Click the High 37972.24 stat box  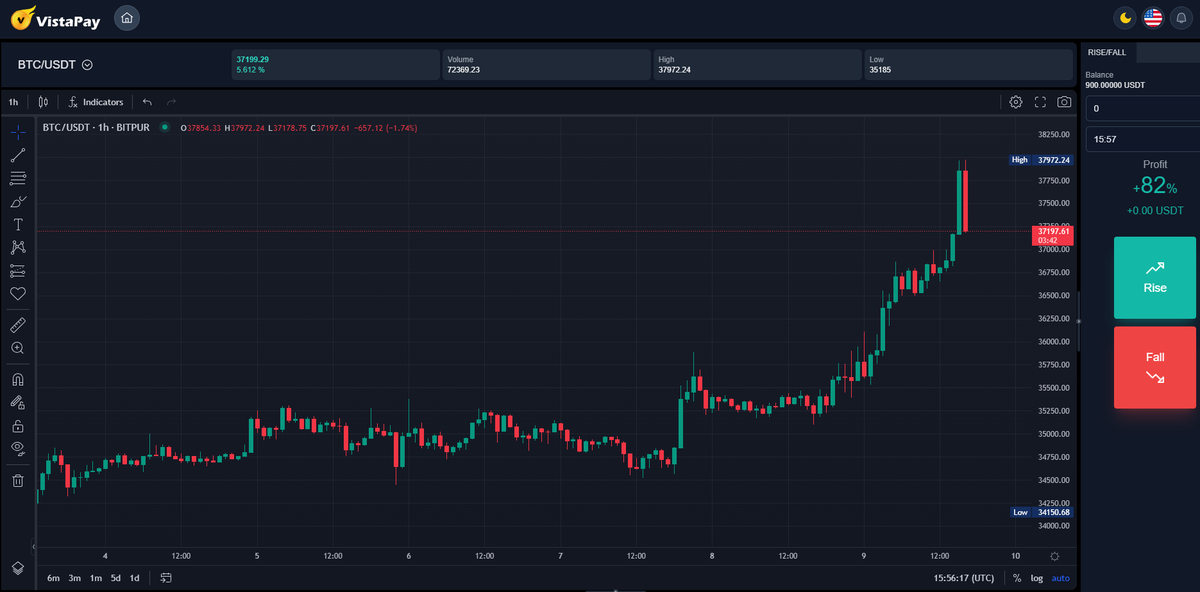(x=757, y=65)
